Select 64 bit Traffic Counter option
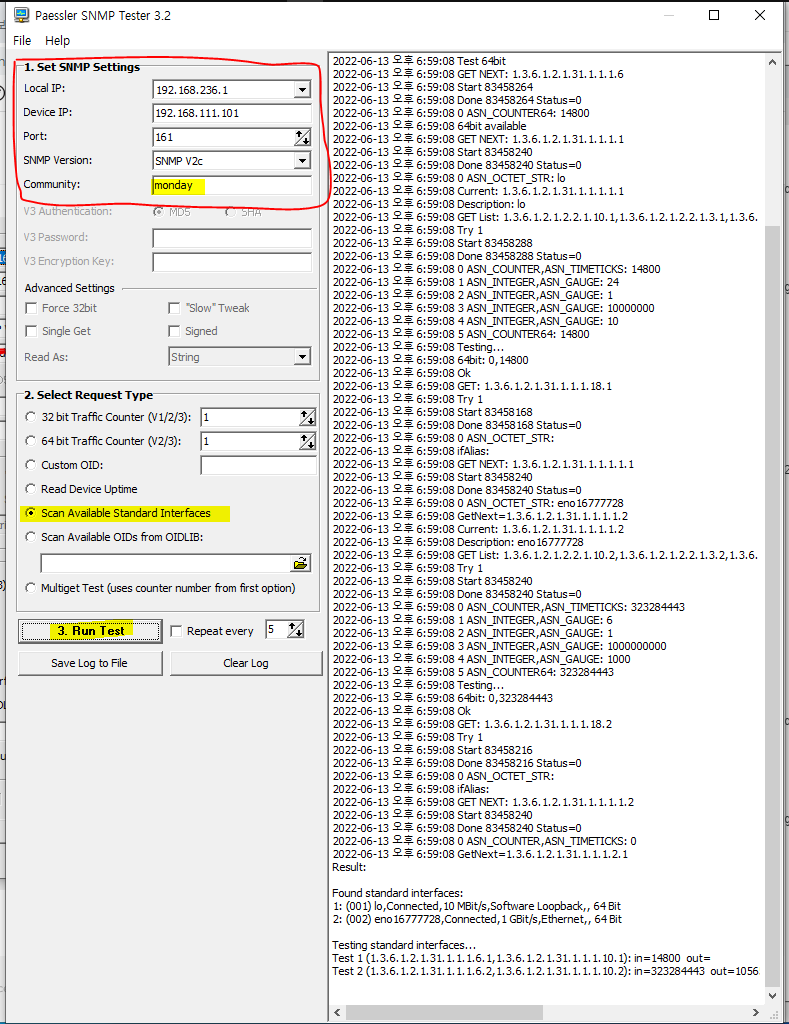Screen dimensions: 789x1024 [30, 441]
